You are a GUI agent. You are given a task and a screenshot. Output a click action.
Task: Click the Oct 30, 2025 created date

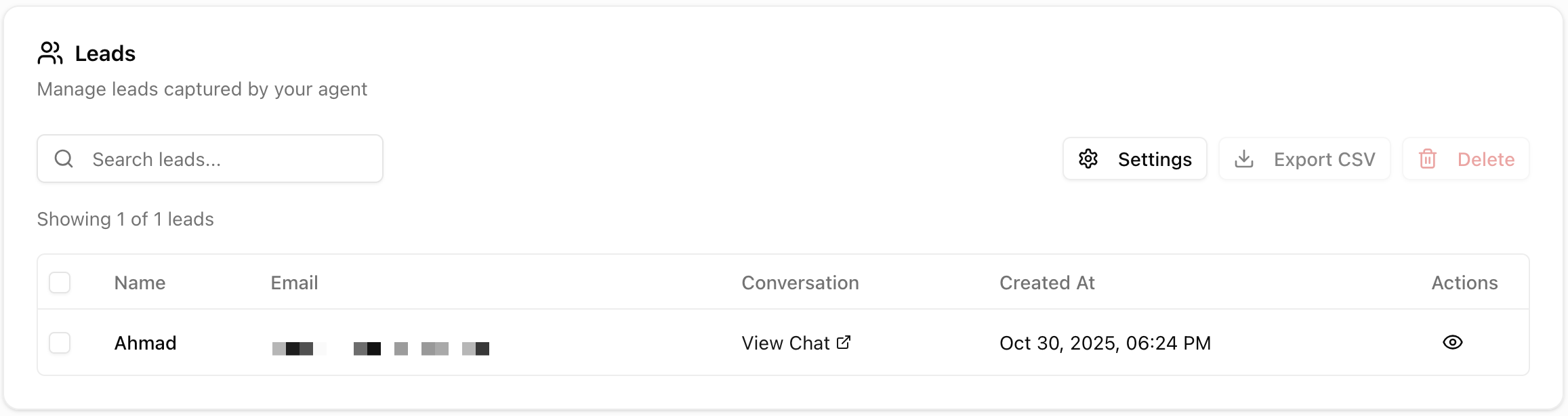(1105, 343)
